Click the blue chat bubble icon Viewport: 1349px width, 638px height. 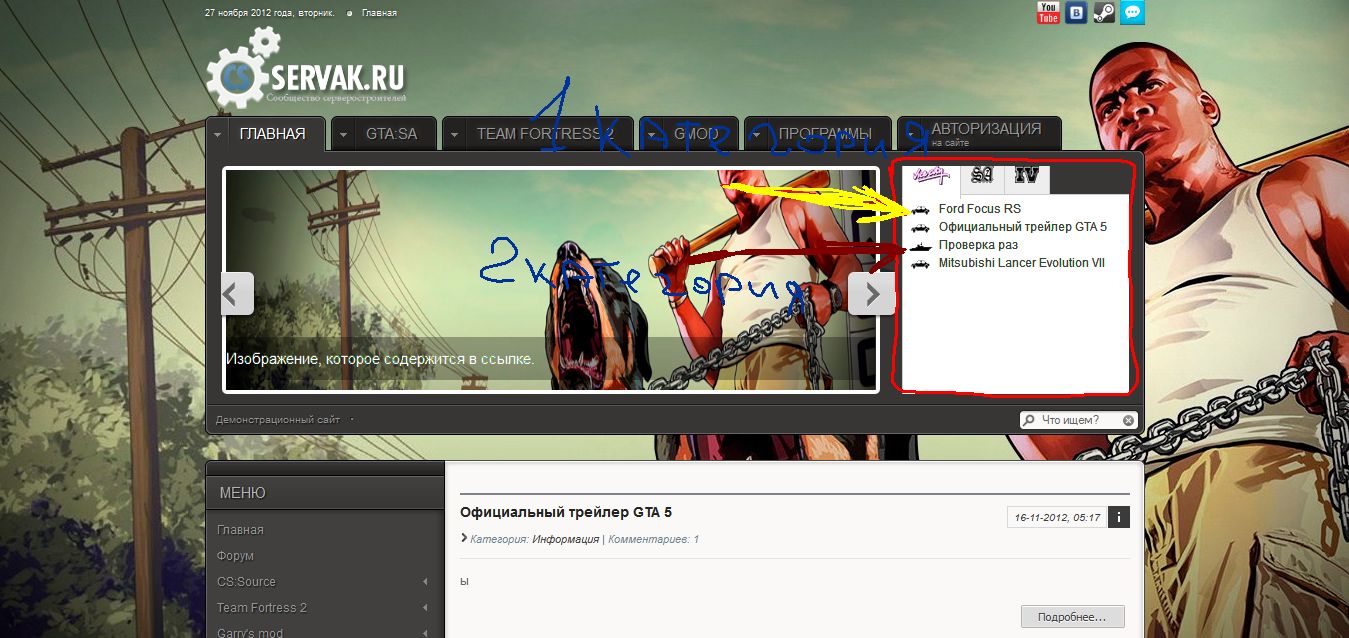(x=1132, y=13)
